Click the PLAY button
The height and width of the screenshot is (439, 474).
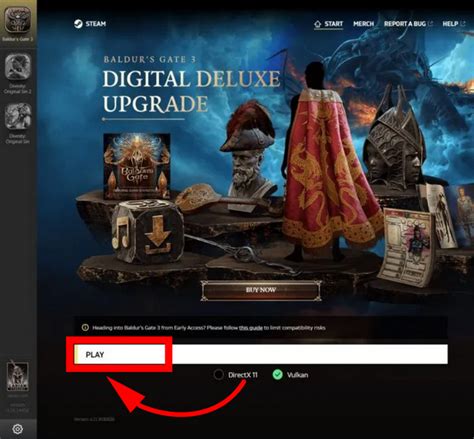click(x=261, y=354)
